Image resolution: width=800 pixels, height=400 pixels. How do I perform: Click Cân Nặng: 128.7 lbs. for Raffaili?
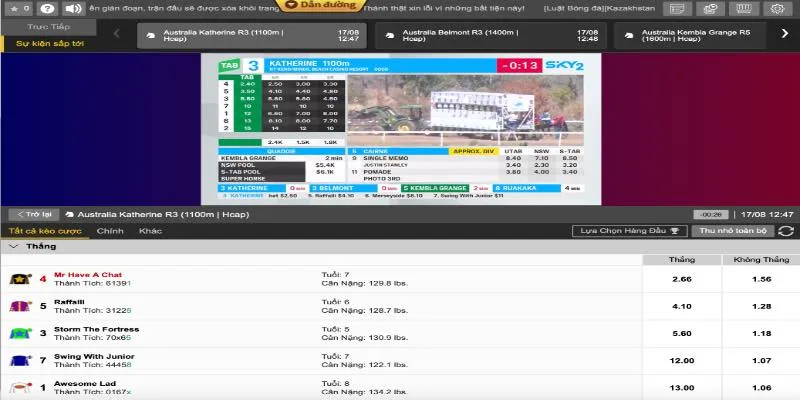click(364, 310)
